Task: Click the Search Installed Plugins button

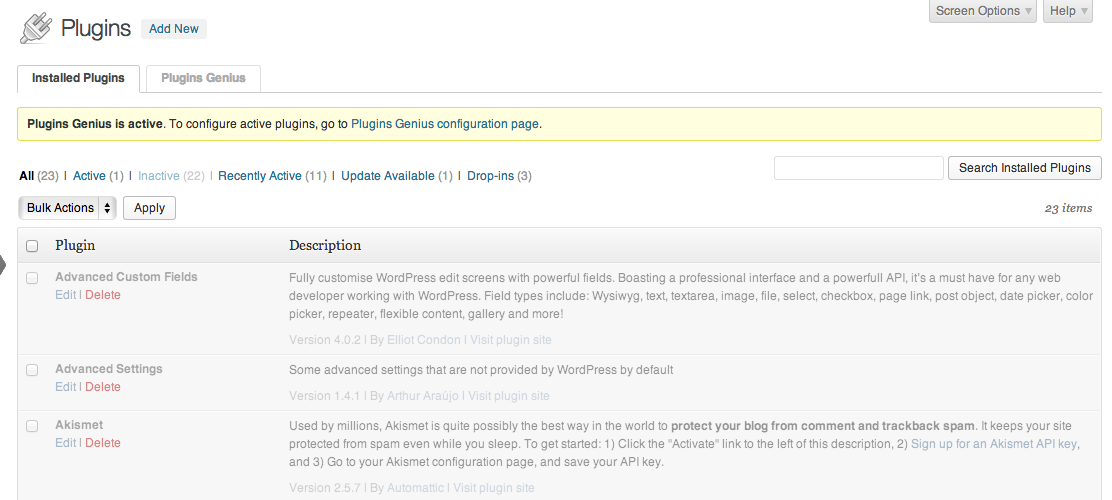Action: point(1024,168)
